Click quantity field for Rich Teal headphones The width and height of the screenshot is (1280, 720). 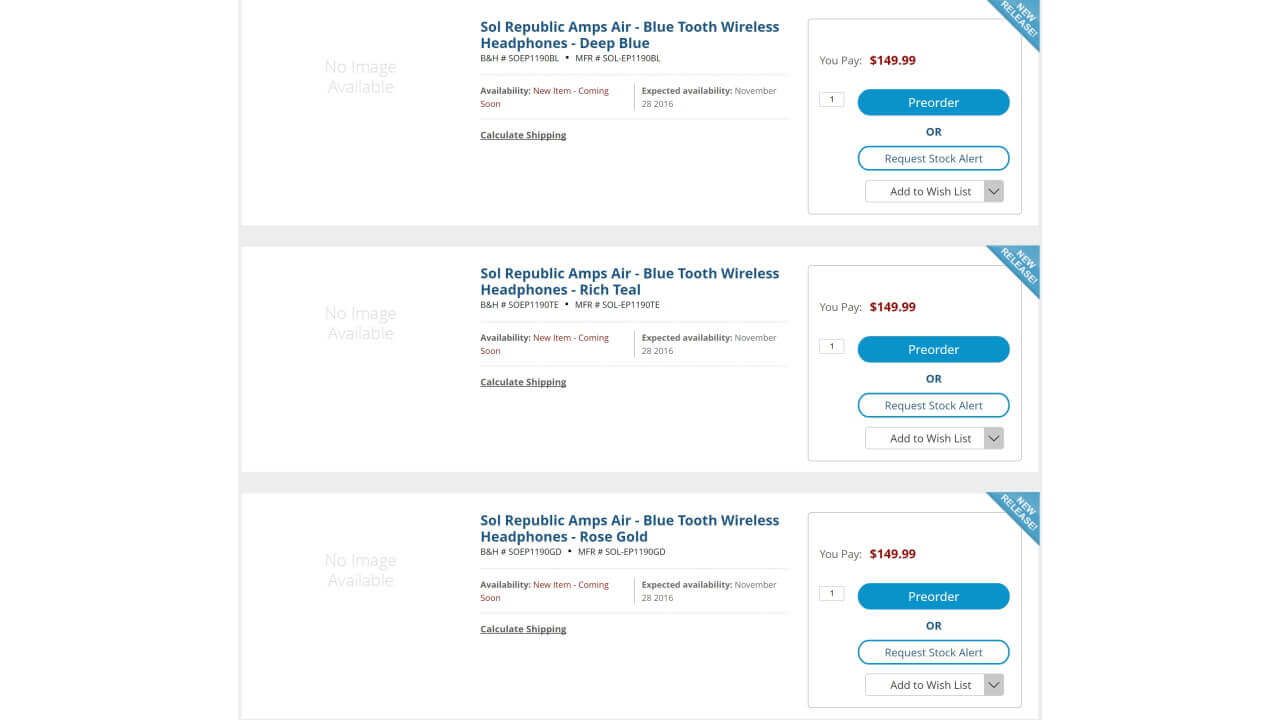[x=831, y=347]
